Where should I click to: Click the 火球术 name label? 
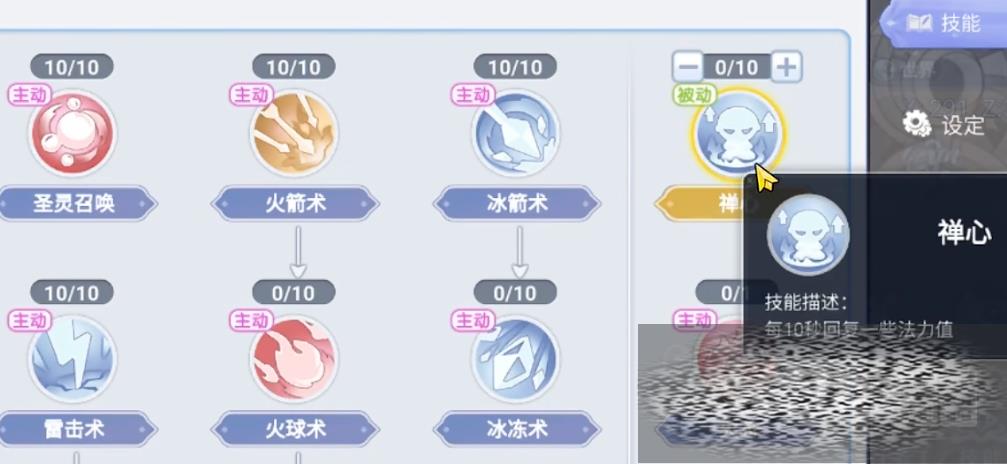click(295, 429)
